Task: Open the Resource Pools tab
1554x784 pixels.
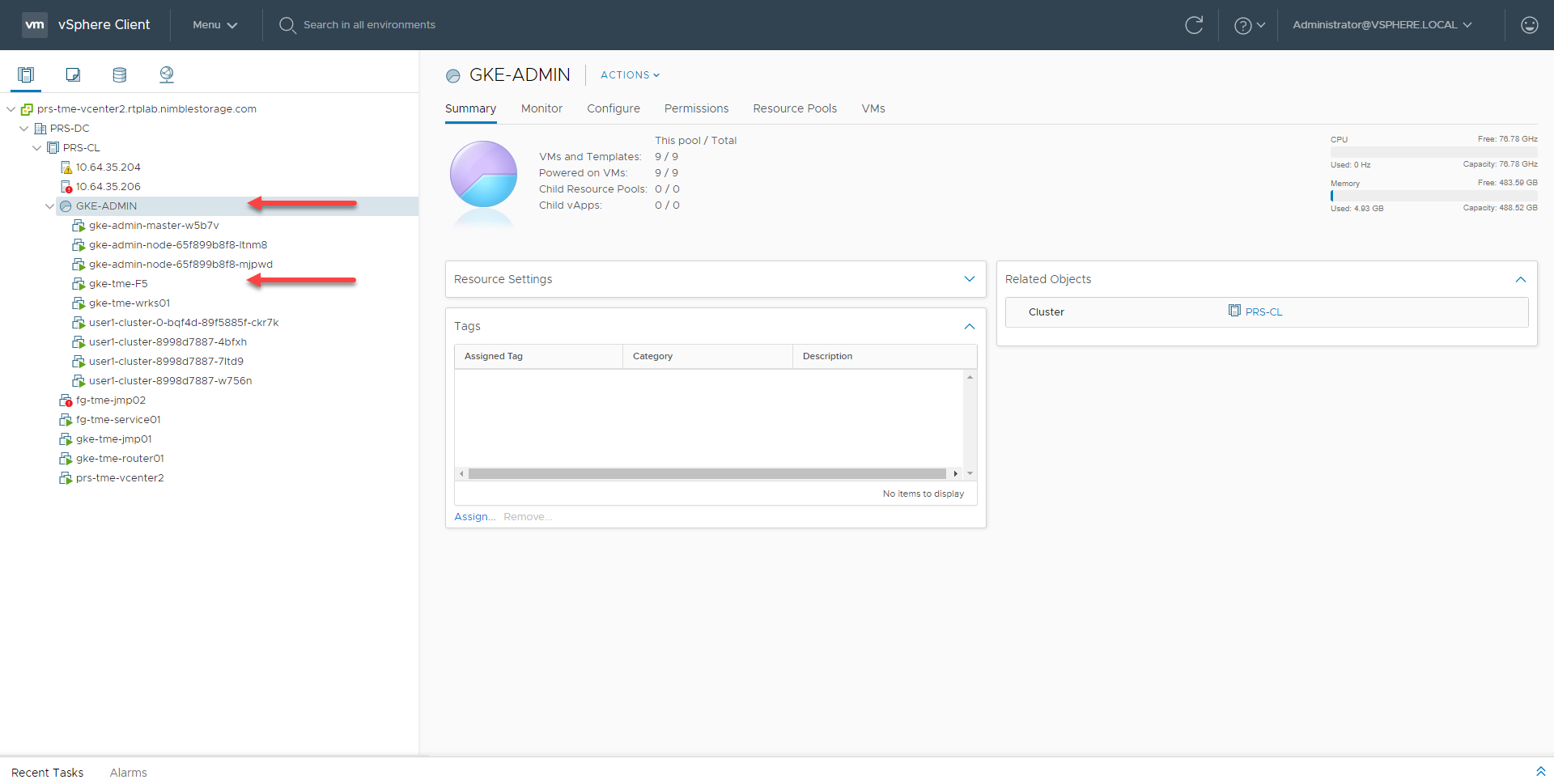Action: [795, 108]
